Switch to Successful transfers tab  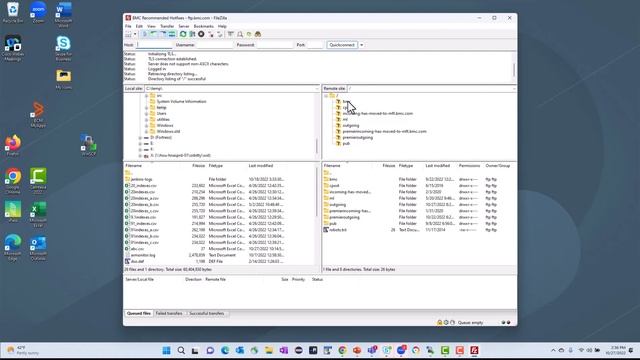point(207,313)
